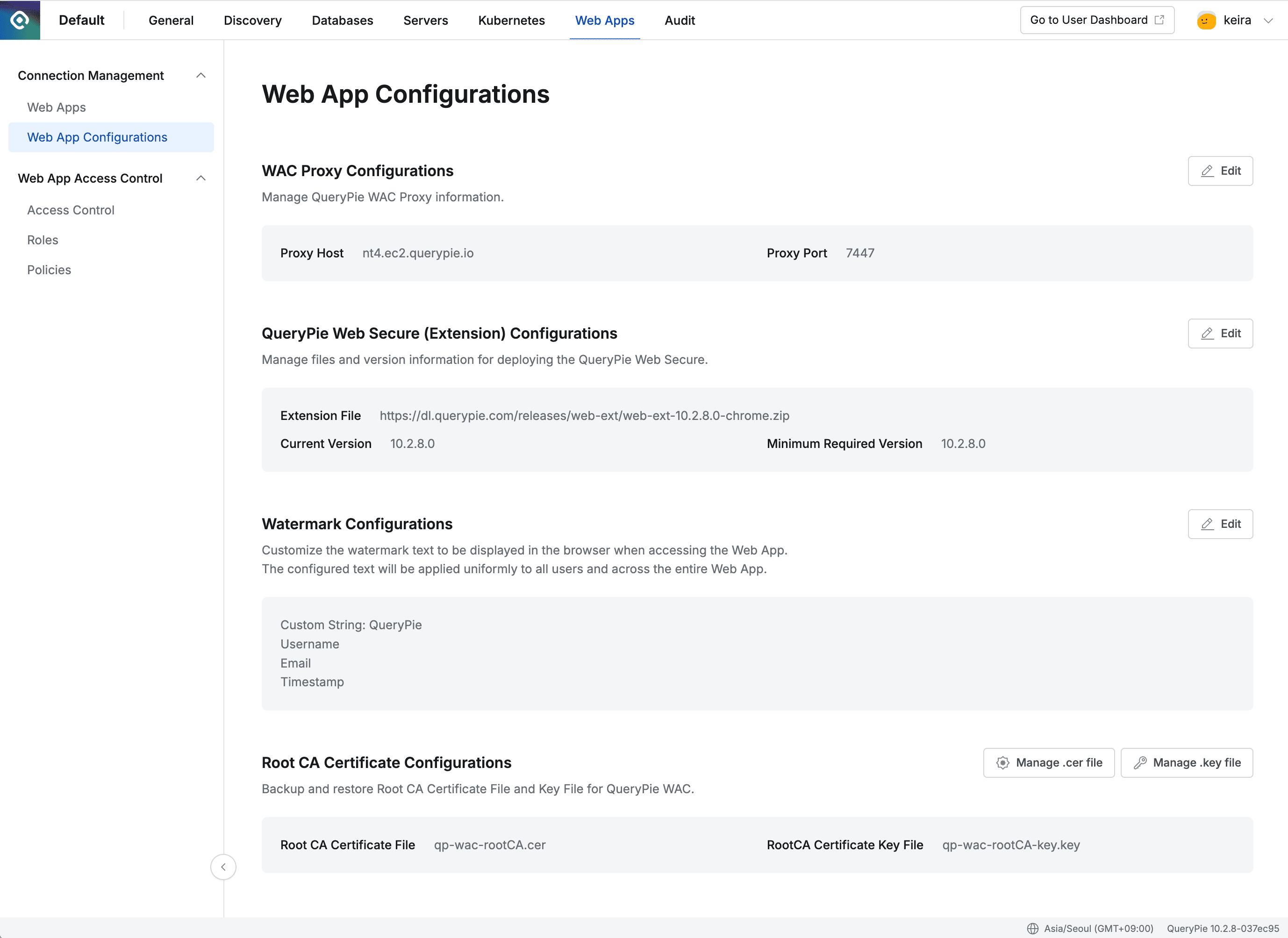Click keira's avatar emoji icon
Image resolution: width=1288 pixels, height=938 pixels.
pos(1206,20)
